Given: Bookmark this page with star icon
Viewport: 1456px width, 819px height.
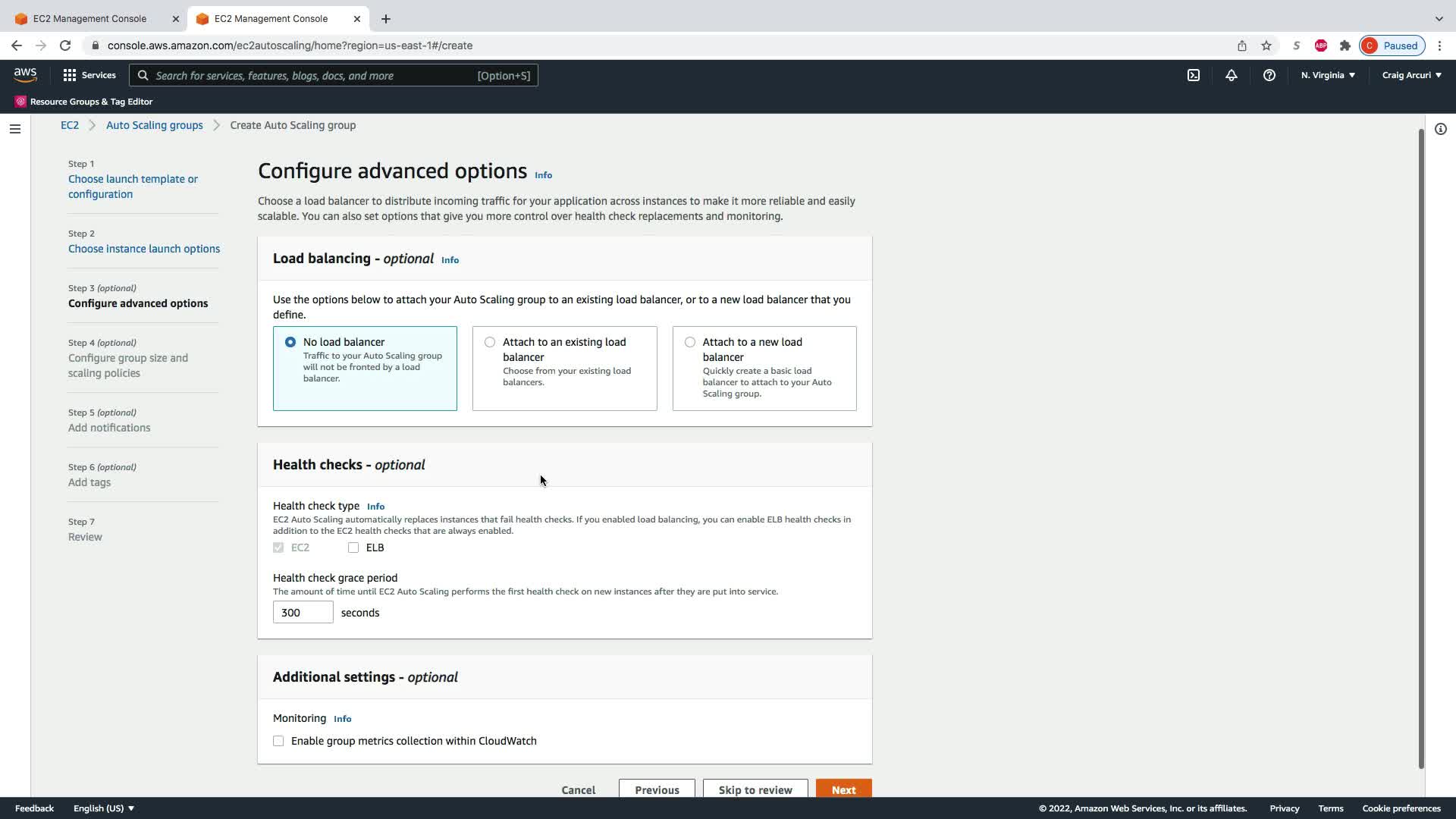Looking at the screenshot, I should click(x=1266, y=45).
